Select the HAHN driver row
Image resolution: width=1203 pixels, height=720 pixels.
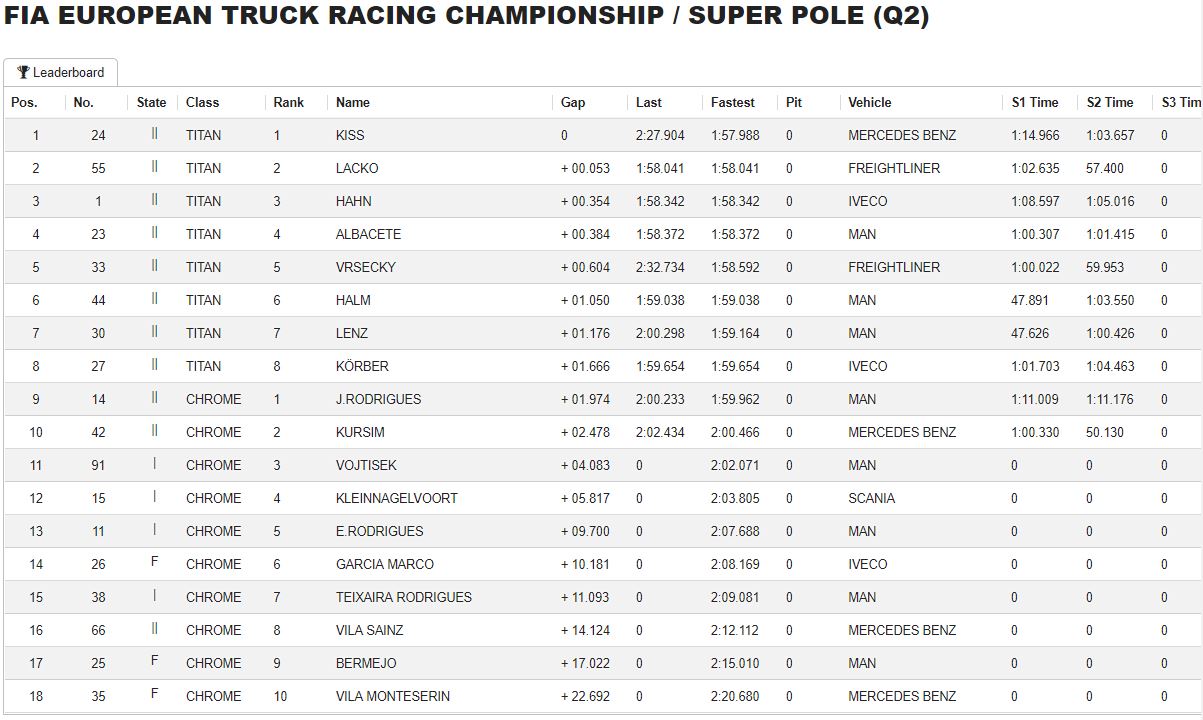603,201
